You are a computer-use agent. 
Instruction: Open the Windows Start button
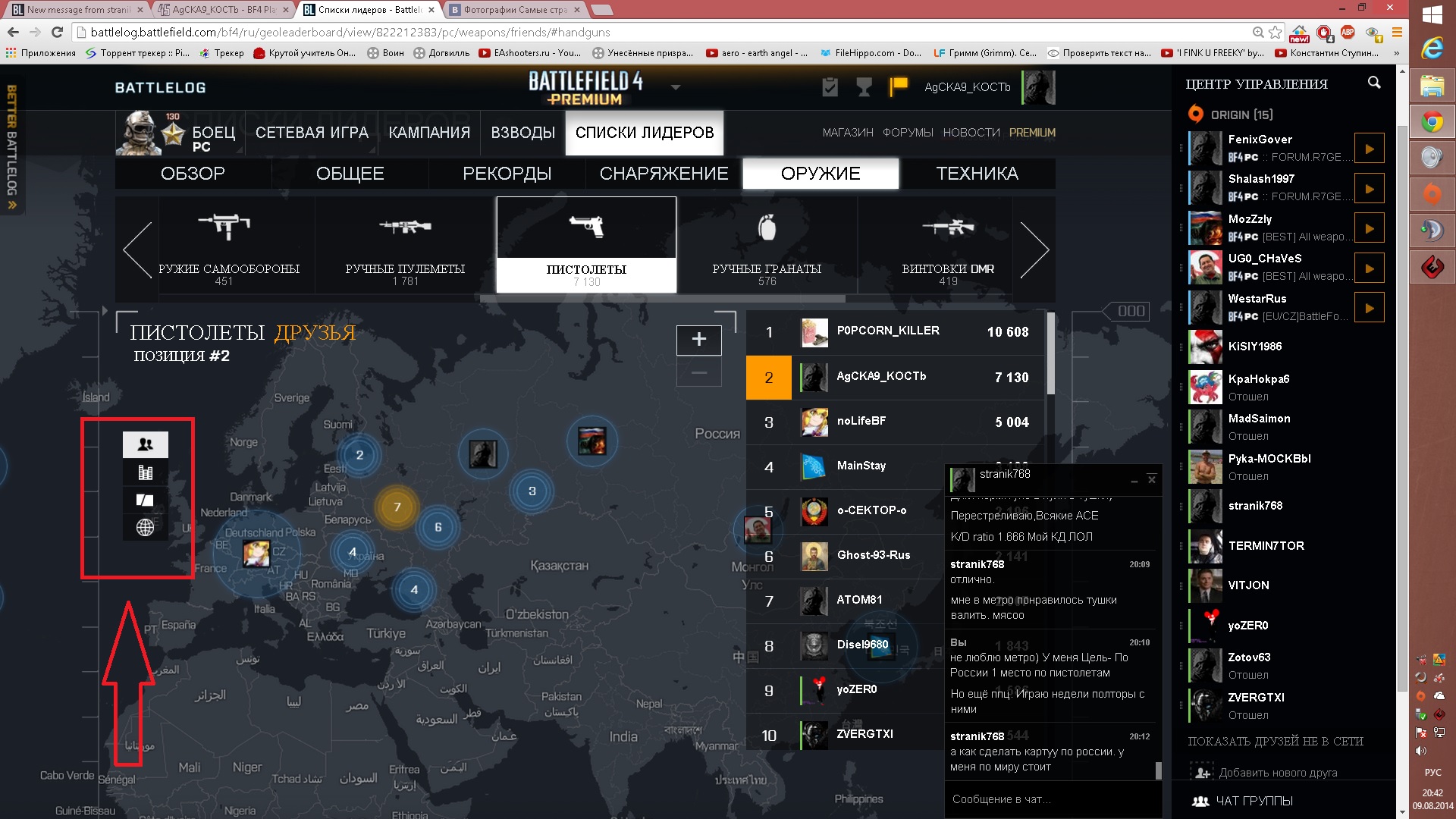click(x=1432, y=14)
